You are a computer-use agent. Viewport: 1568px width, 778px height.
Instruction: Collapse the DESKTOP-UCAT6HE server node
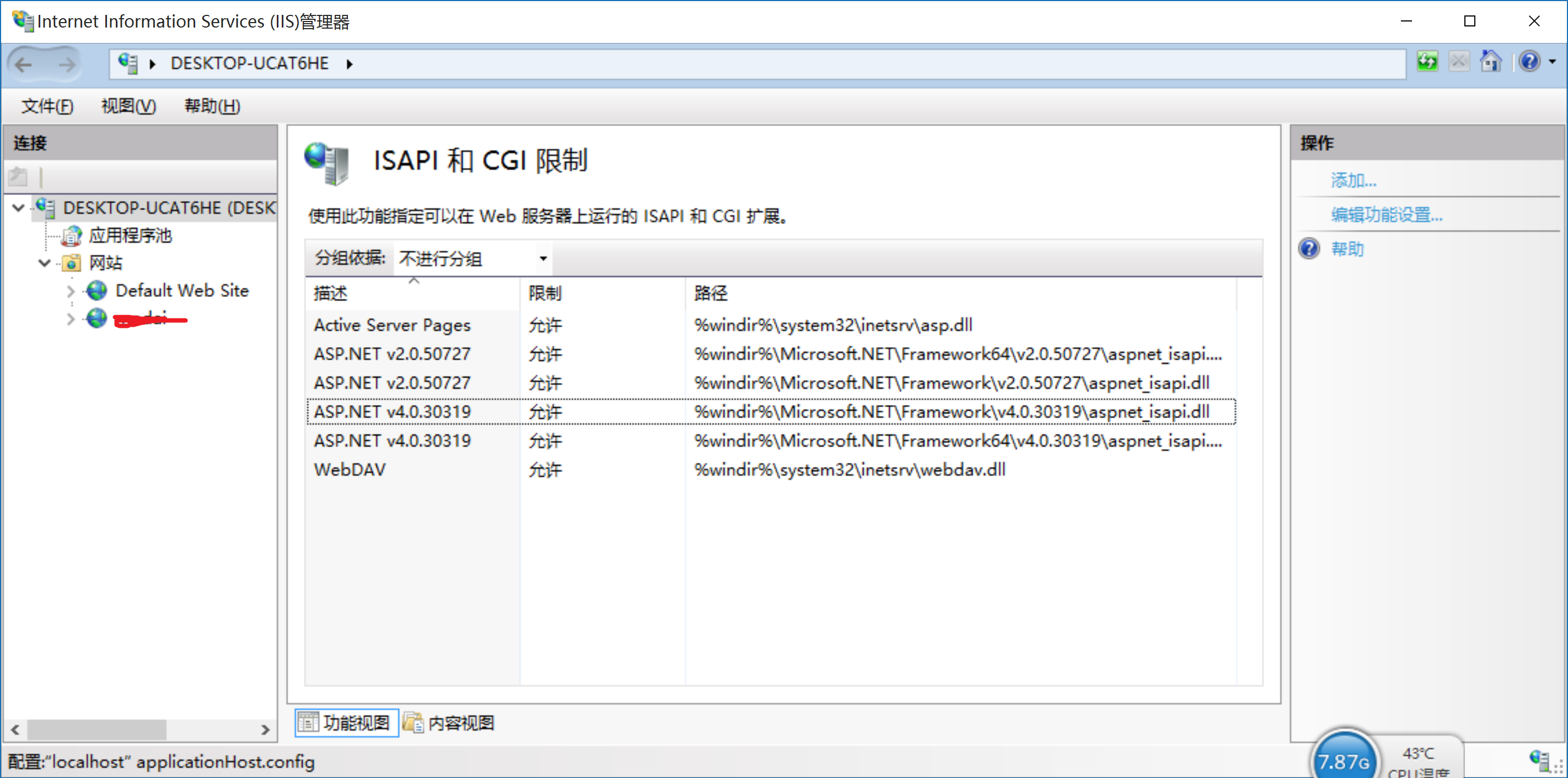pyautogui.click(x=18, y=208)
